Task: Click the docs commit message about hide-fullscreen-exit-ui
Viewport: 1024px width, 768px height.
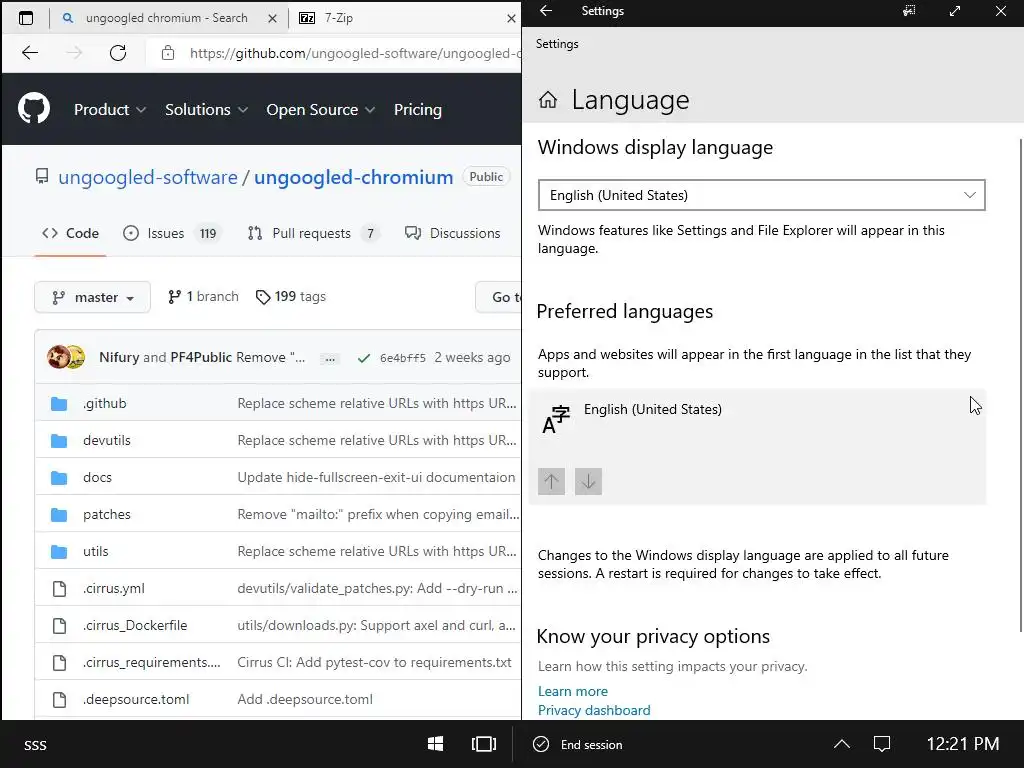Action: point(376,477)
